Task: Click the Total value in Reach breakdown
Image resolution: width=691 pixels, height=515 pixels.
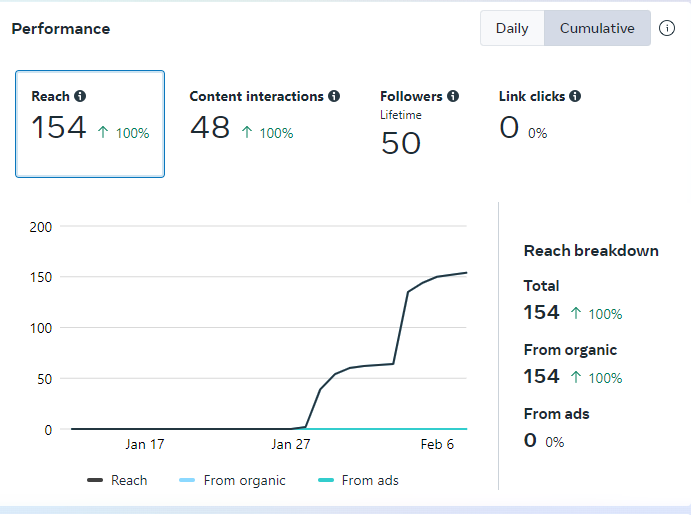Action: pos(541,312)
